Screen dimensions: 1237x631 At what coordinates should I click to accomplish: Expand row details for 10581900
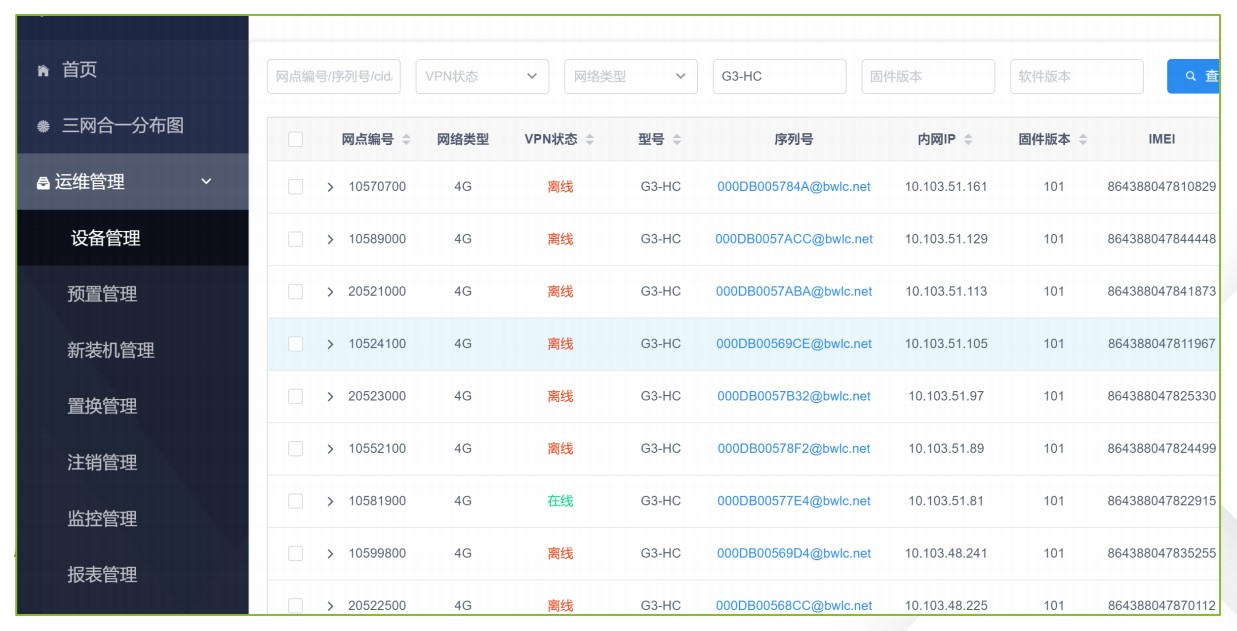pyautogui.click(x=330, y=501)
